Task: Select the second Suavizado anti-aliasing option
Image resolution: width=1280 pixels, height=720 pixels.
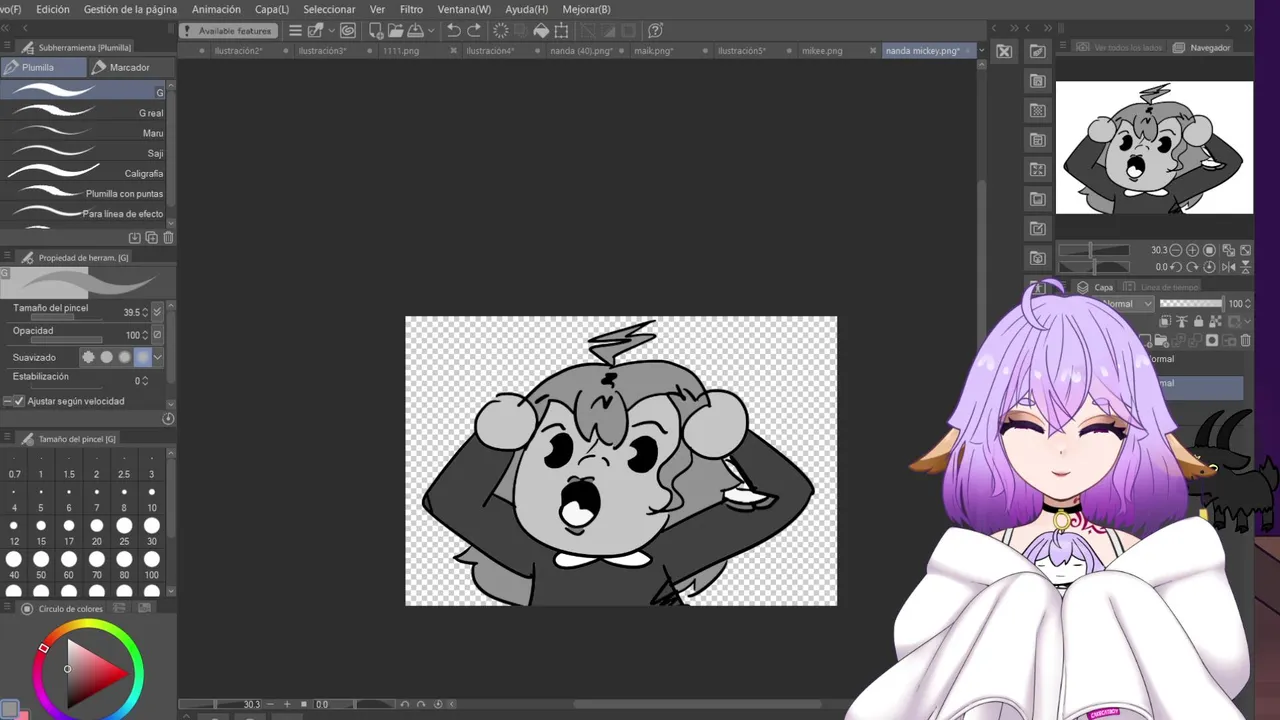Action: pos(107,357)
